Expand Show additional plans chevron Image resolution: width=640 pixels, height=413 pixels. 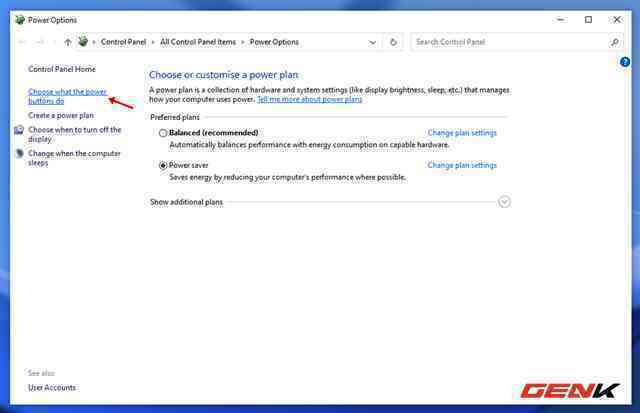(x=504, y=202)
